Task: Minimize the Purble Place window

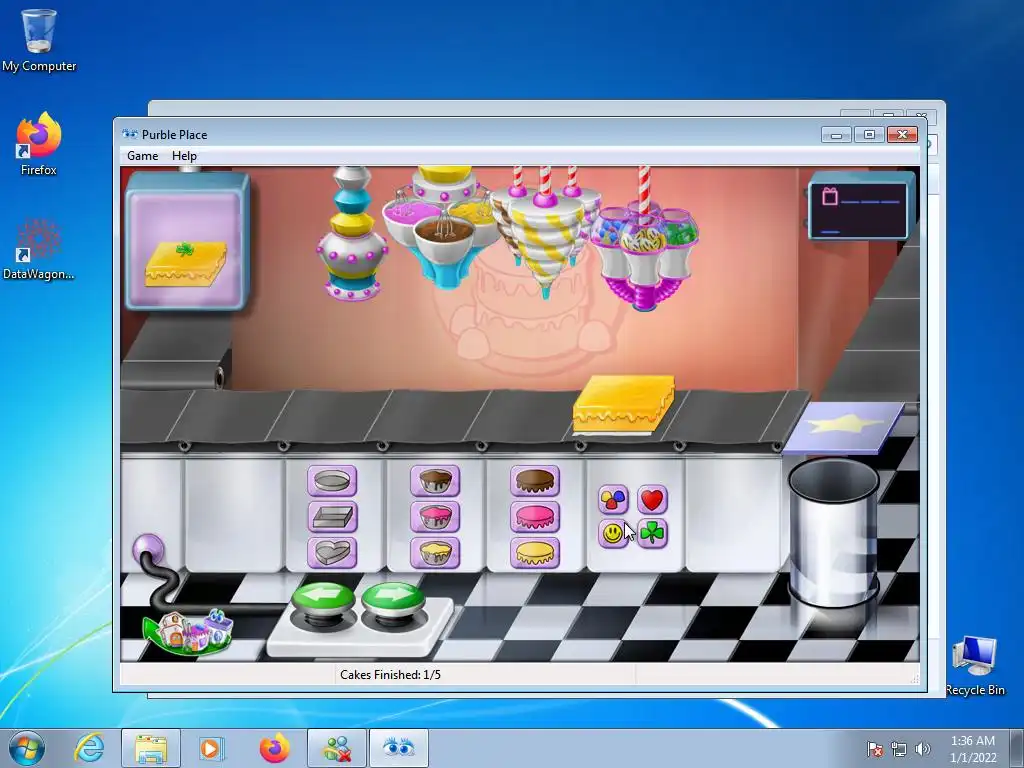Action: [x=837, y=135]
